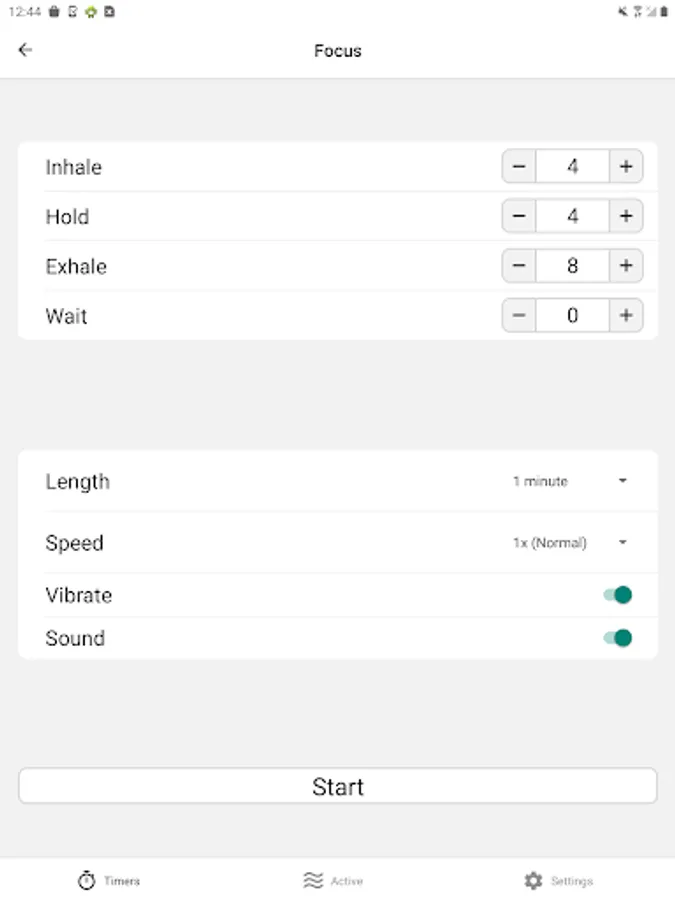Open the Speed dropdown showing 1x Normal

click(x=550, y=542)
